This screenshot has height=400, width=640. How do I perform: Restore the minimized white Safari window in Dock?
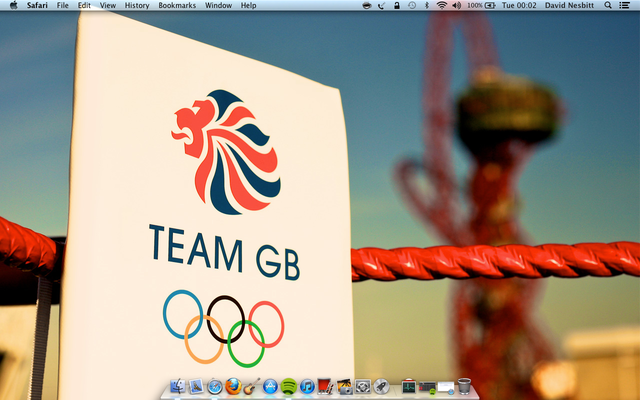446,387
